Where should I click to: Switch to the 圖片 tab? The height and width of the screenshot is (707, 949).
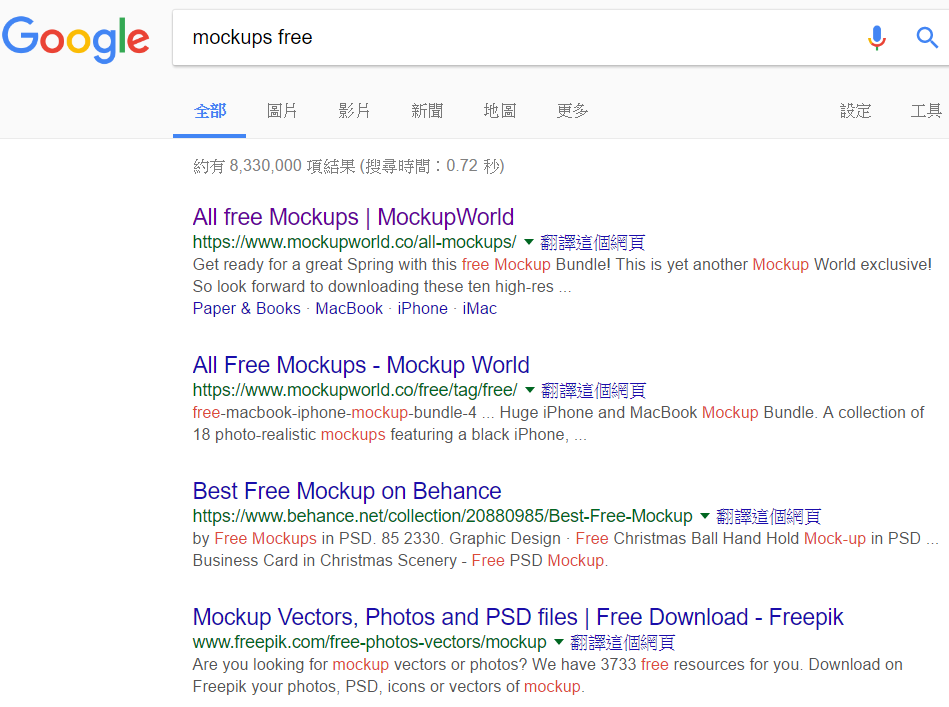point(282,111)
